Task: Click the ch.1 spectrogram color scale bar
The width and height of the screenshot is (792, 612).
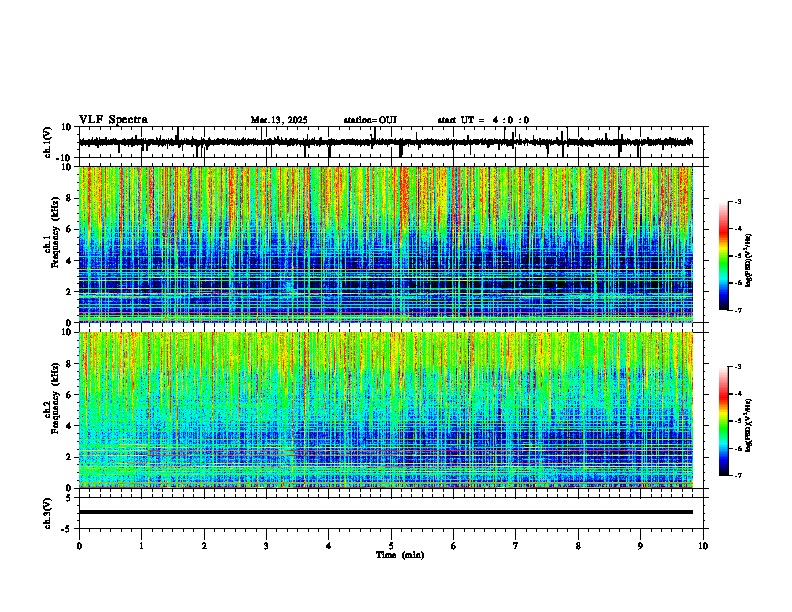Action: pos(724,256)
